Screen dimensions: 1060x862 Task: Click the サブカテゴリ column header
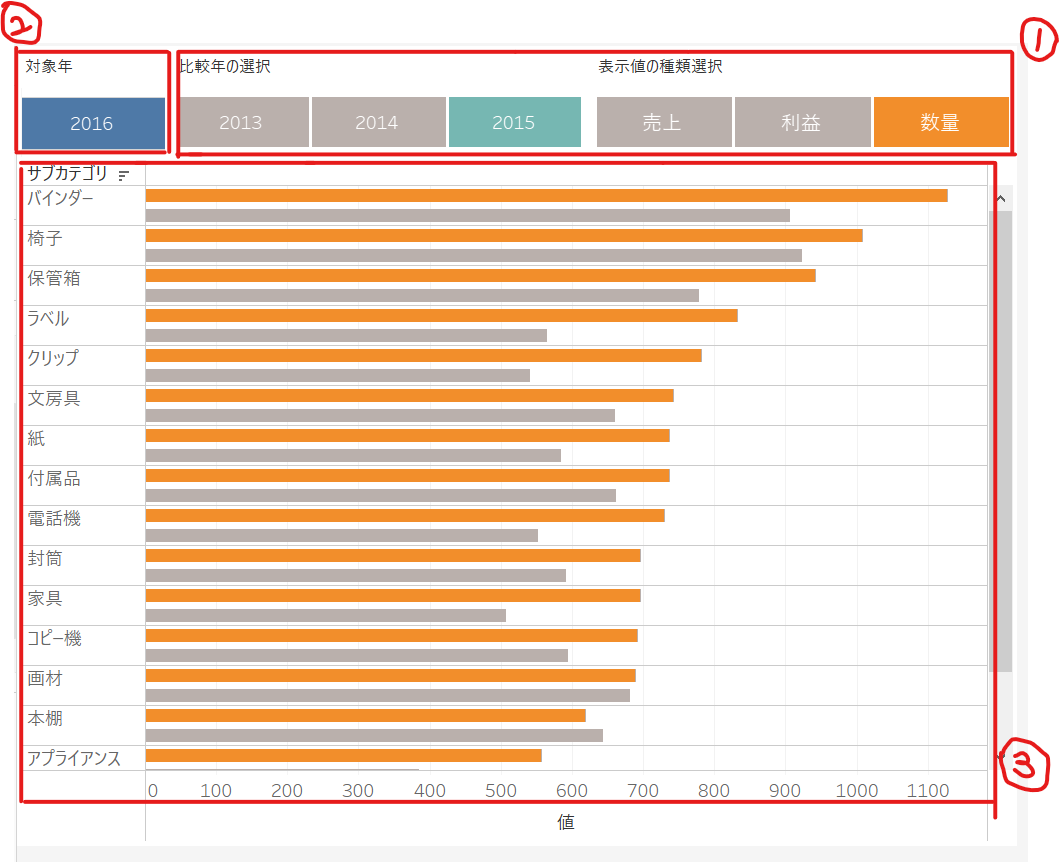68,174
